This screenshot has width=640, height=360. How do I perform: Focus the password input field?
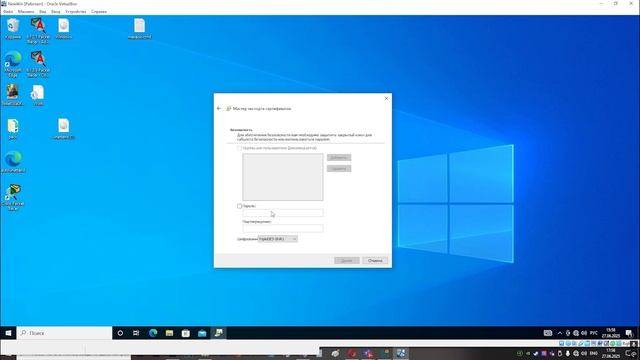click(283, 213)
